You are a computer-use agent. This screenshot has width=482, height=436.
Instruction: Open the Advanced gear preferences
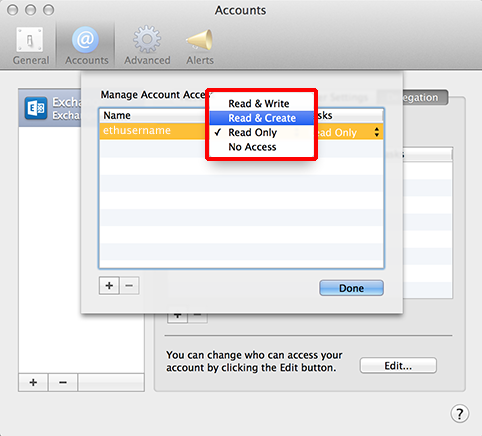coord(147,46)
